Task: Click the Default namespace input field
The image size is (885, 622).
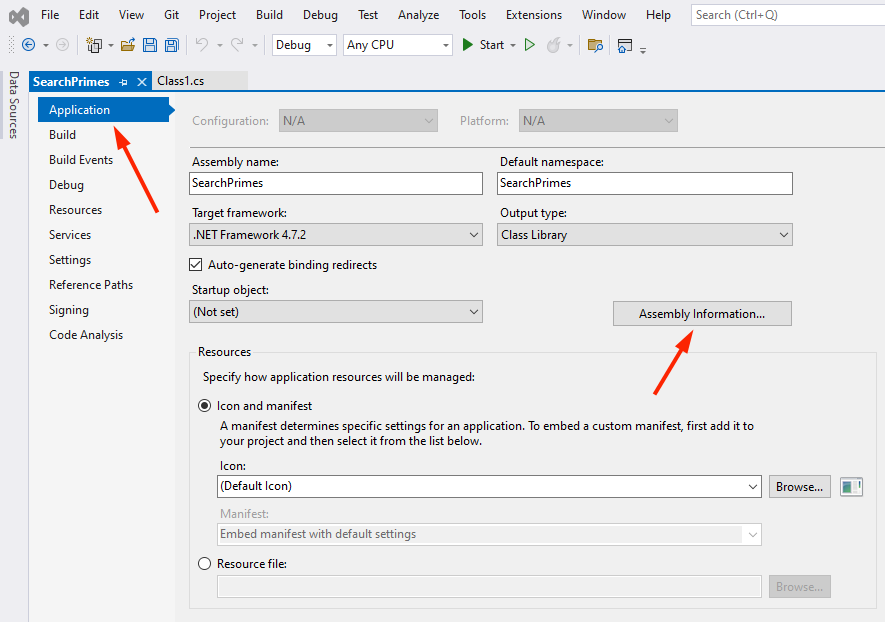Action: 645,183
